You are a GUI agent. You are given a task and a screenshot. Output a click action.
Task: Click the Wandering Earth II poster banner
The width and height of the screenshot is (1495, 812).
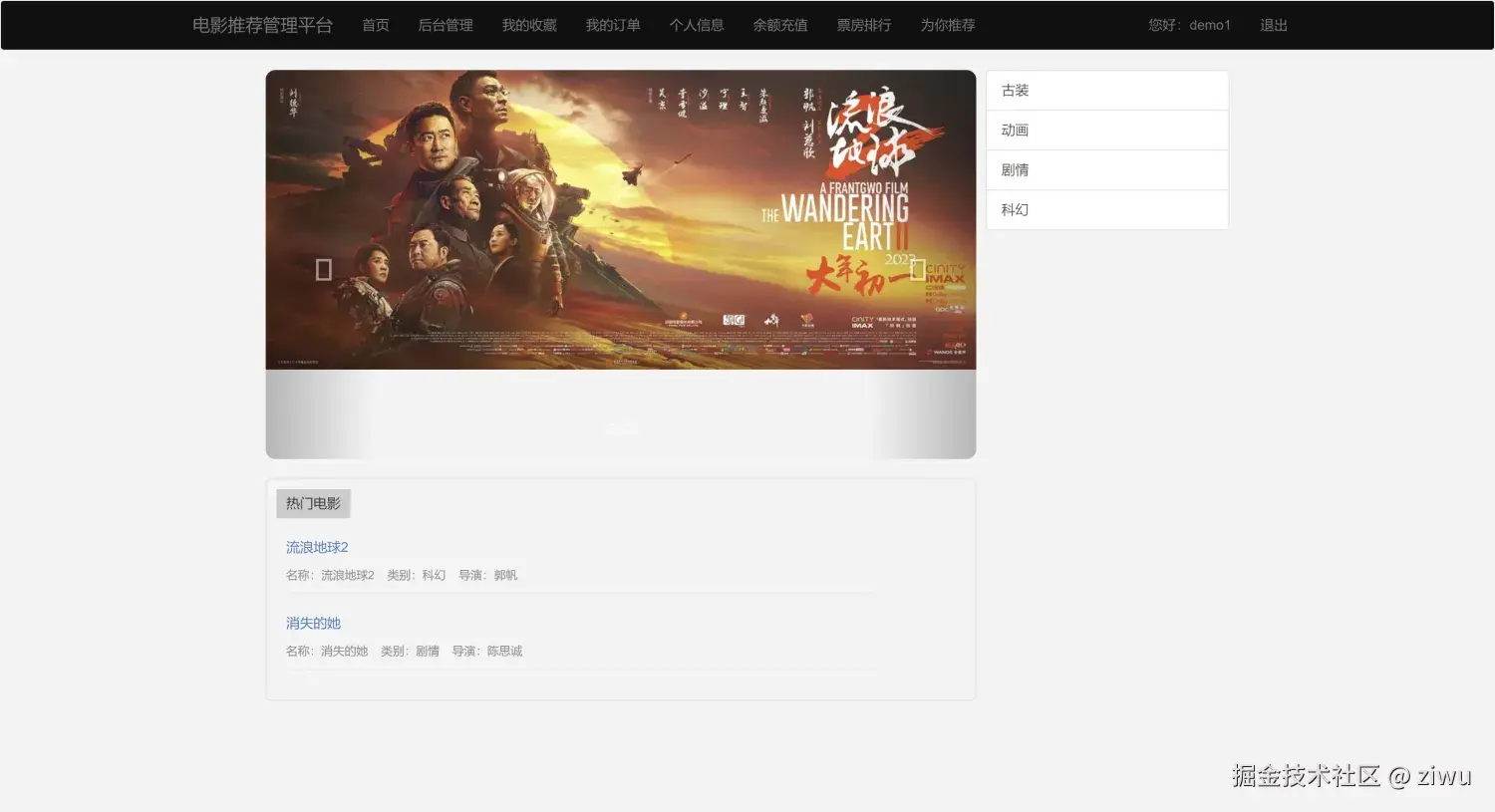pos(621,219)
